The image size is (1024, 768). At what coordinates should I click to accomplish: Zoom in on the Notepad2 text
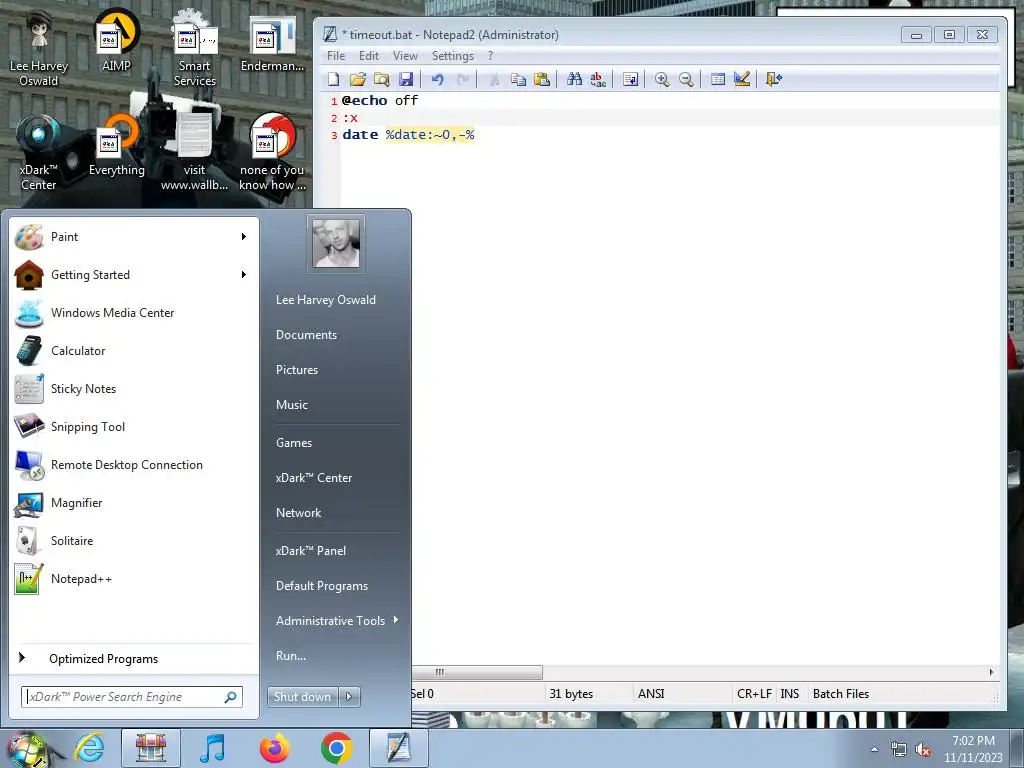(662, 79)
